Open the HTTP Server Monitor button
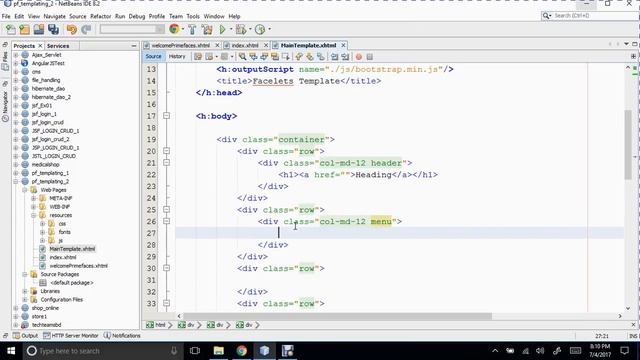Screen dimensions: 640x360 pos(71,336)
